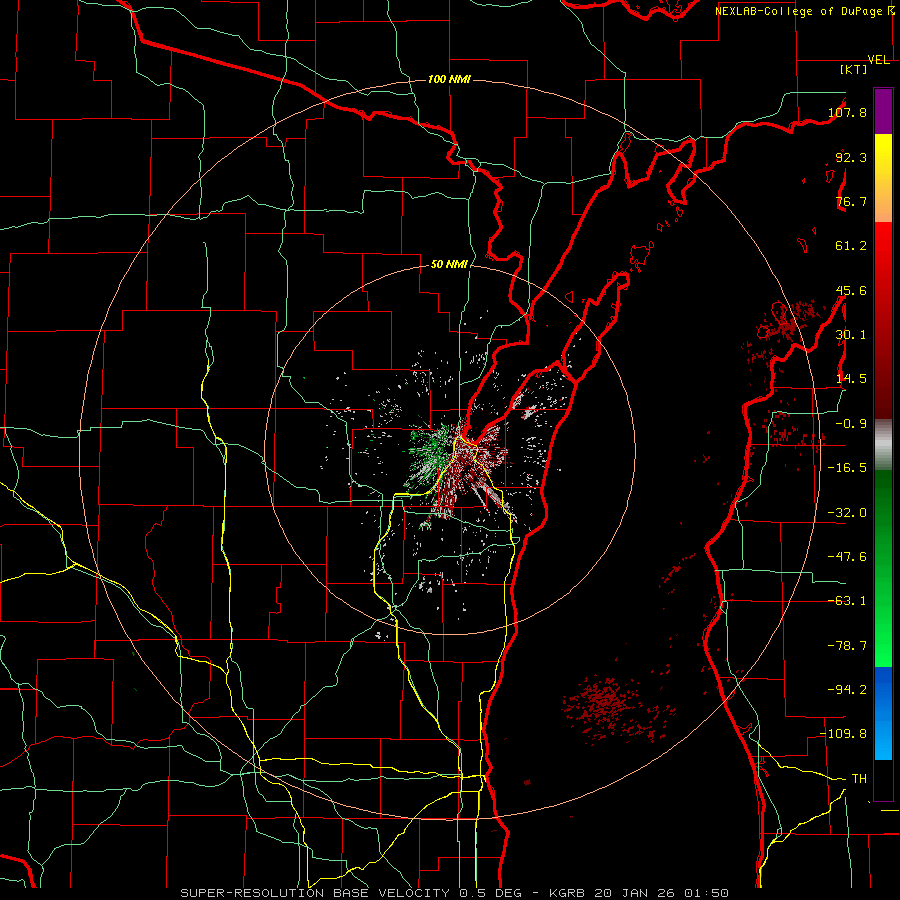Viewport: 900px width, 900px height.
Task: Select the 45.6 scale value
Action: coord(851,290)
